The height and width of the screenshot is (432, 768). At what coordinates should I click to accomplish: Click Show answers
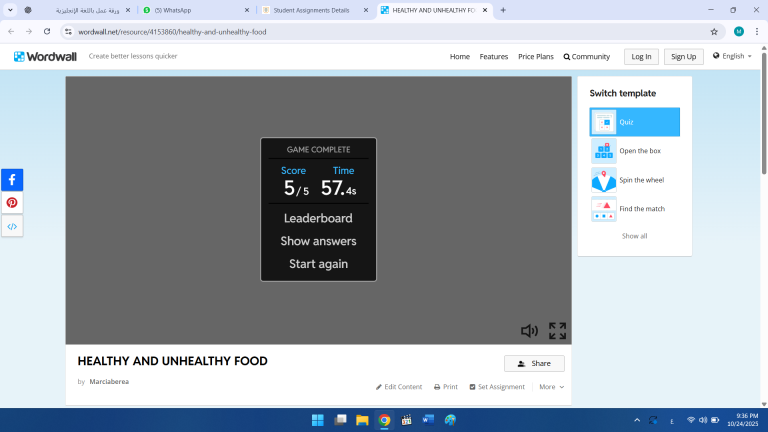(318, 241)
